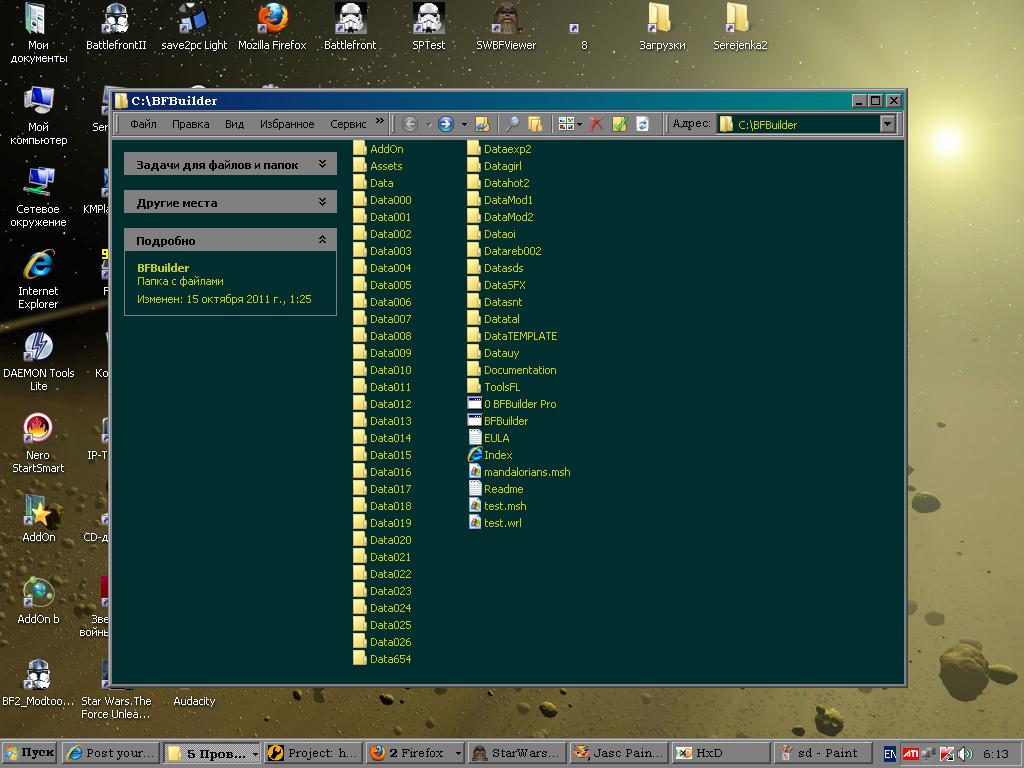
Task: Click the system clock showing 6:13
Action: coord(996,754)
